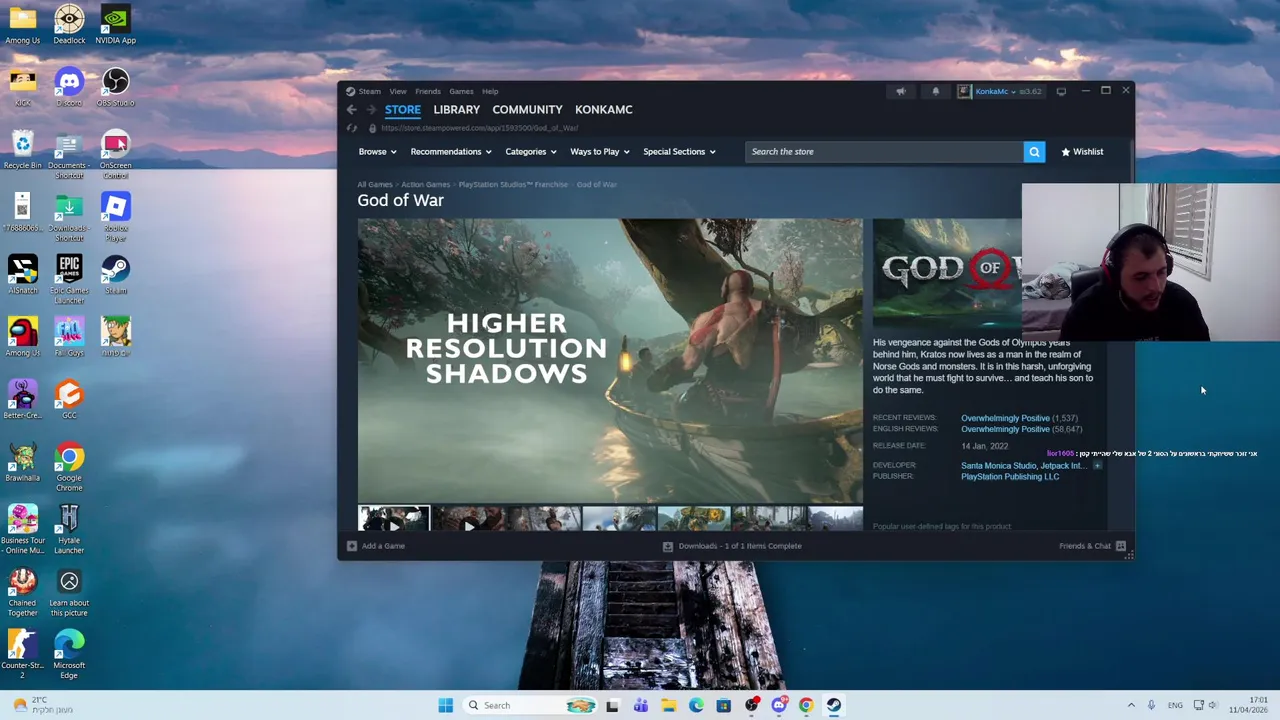
Task: Click the KonkaMc profile avatar
Action: coord(964,91)
